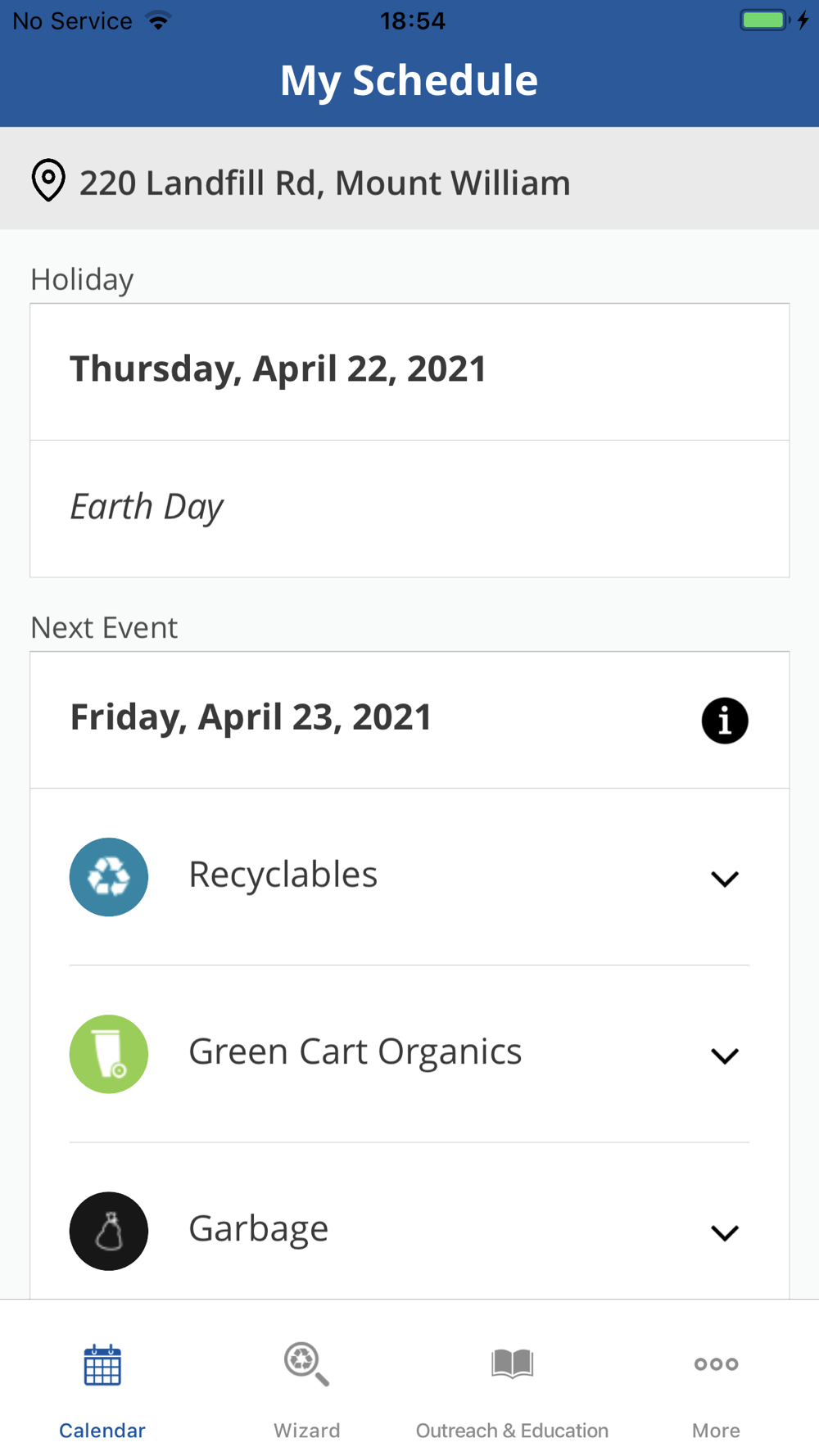
Task: Expand the Garbage chevron
Action: click(724, 1232)
